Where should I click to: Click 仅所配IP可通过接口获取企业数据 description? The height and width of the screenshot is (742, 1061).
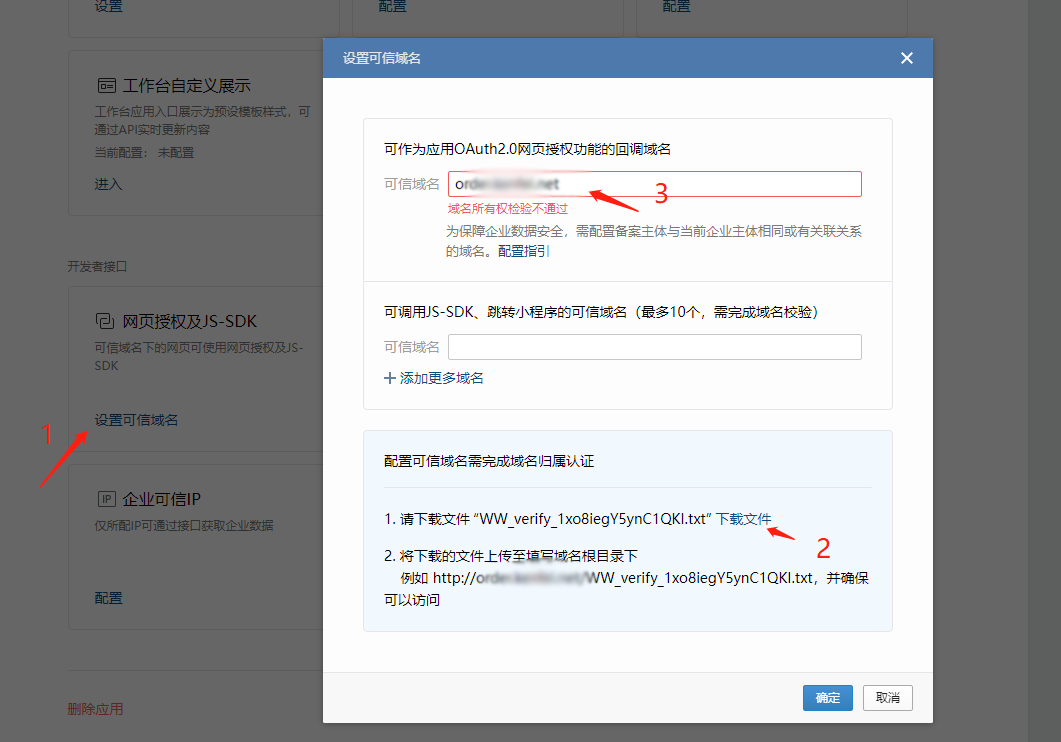coord(184,526)
